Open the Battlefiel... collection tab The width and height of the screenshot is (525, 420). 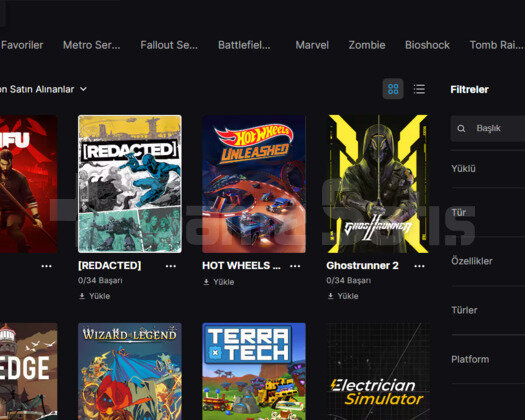click(244, 45)
